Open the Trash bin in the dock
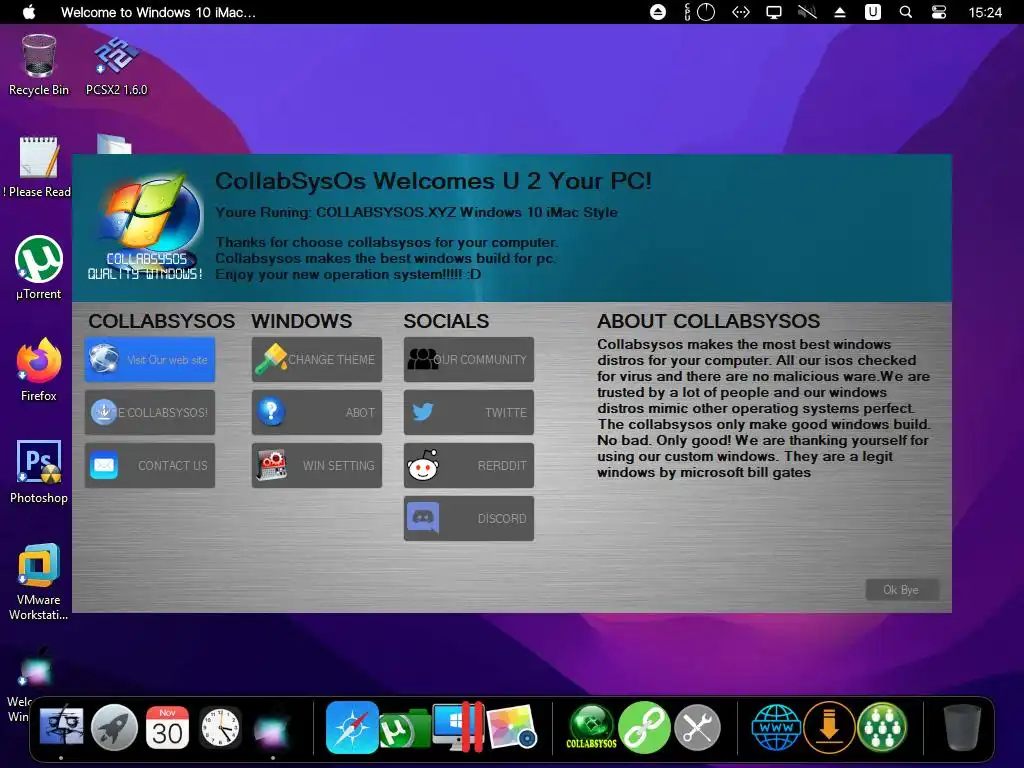This screenshot has height=768, width=1024. coord(962,727)
